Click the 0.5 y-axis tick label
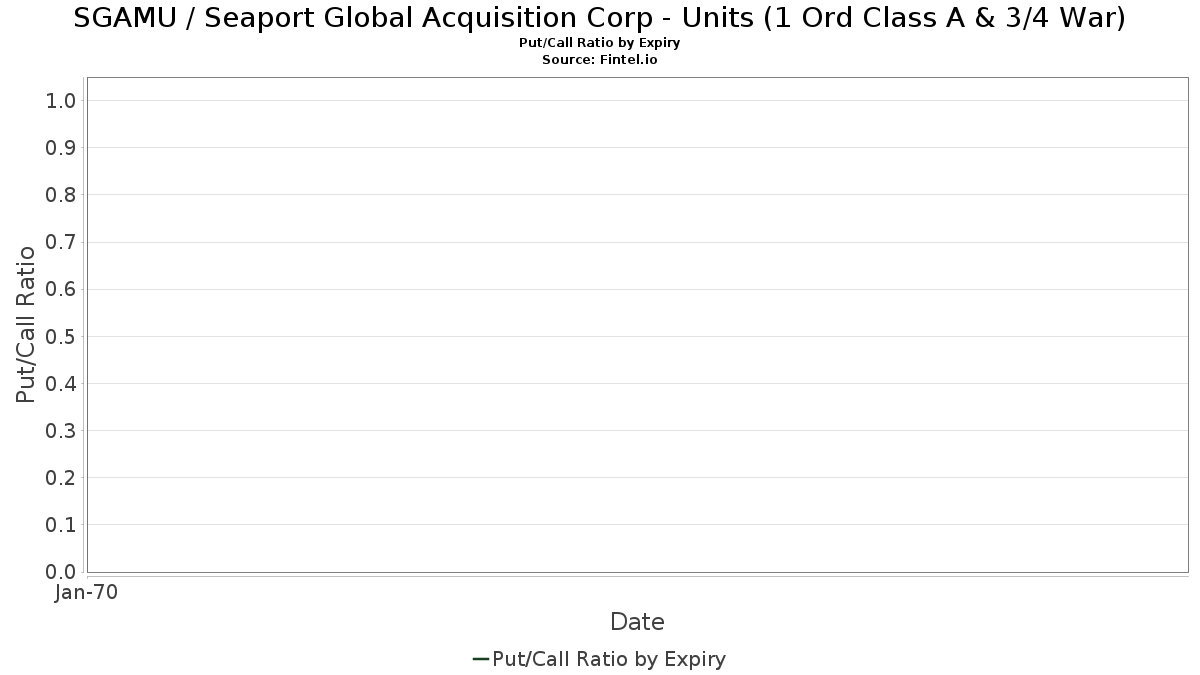Image resolution: width=1200 pixels, height=675 pixels. pyautogui.click(x=61, y=336)
